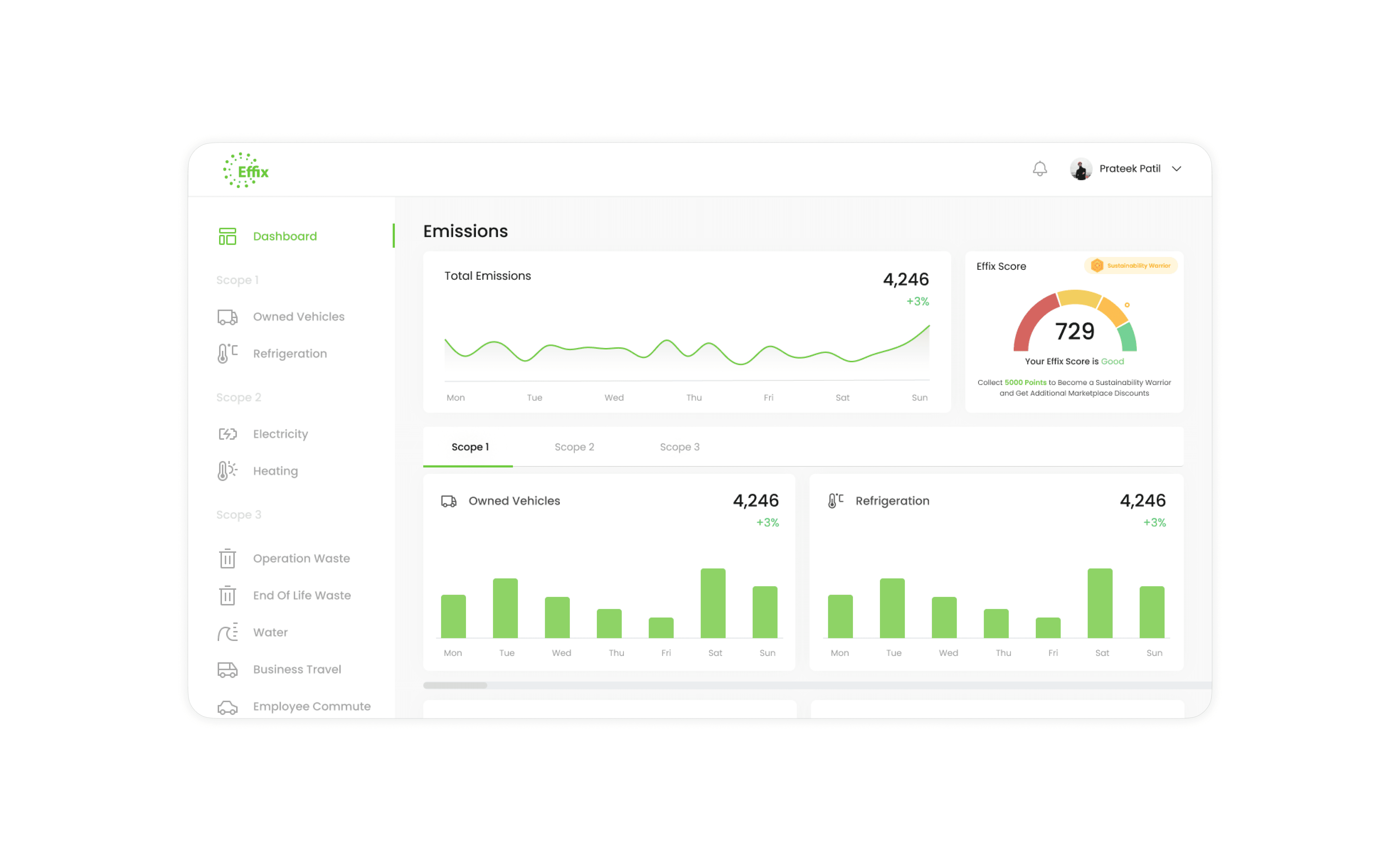Click the Operation Waste bin icon
Viewport: 1400px width, 861px height.
coord(227,559)
